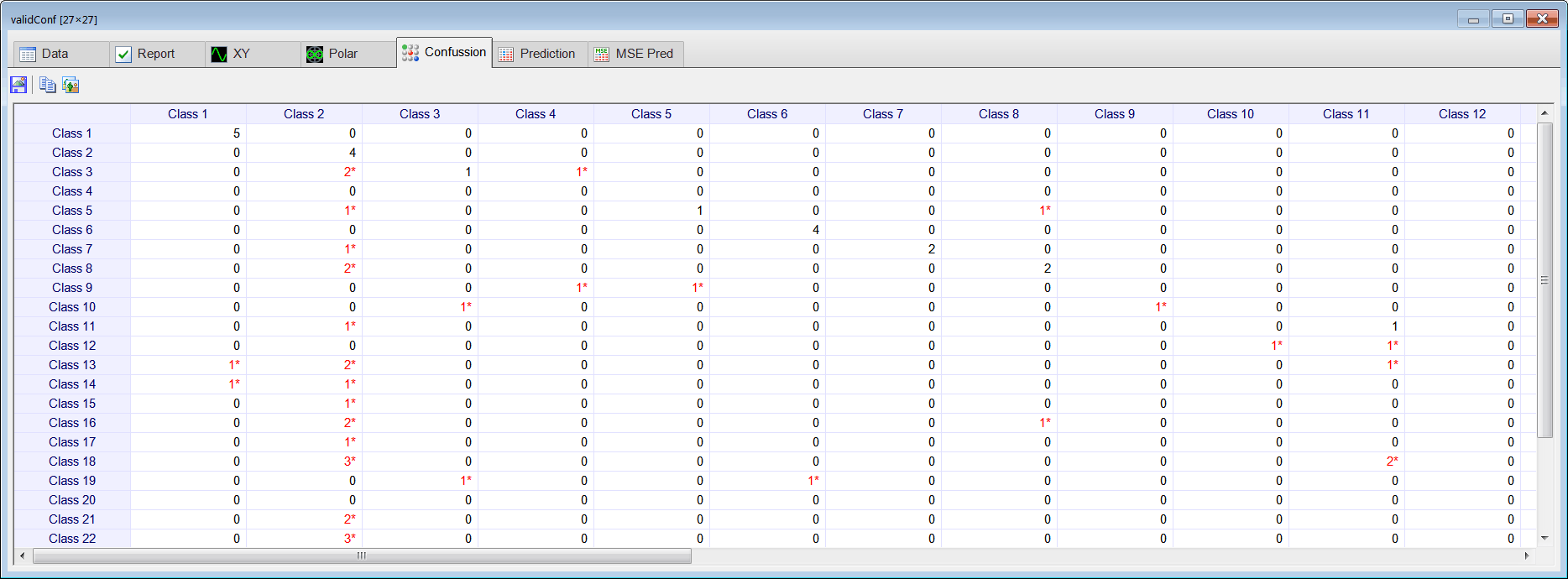Select the Class 13 row header
This screenshot has height=579, width=1568.
point(72,365)
